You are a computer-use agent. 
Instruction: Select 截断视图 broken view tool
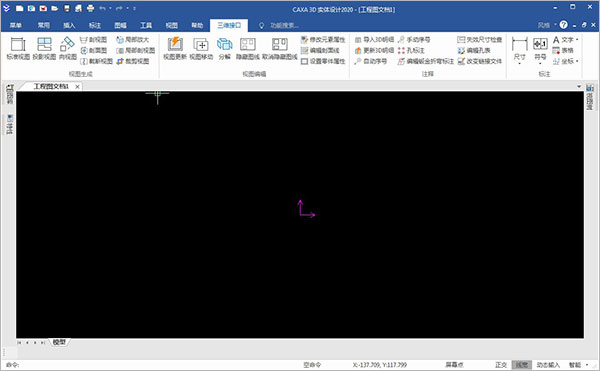tap(96, 61)
